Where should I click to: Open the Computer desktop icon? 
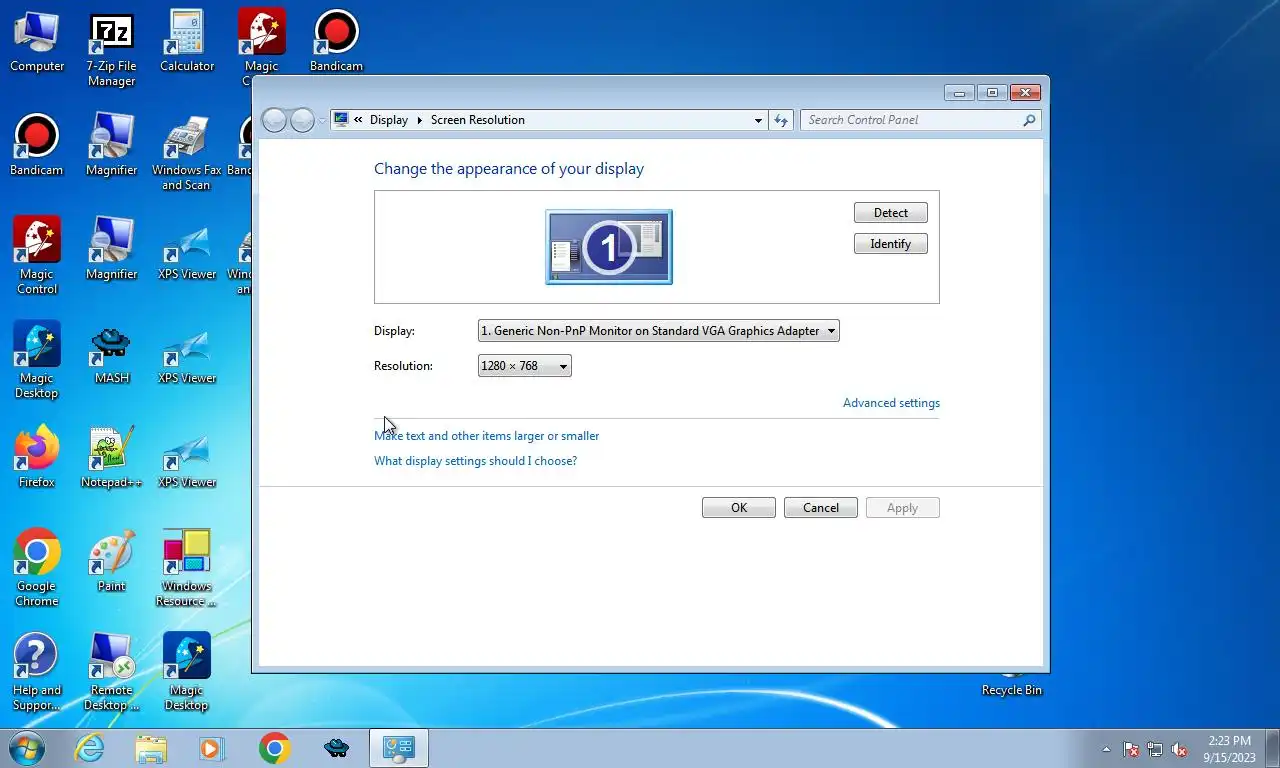point(37,42)
